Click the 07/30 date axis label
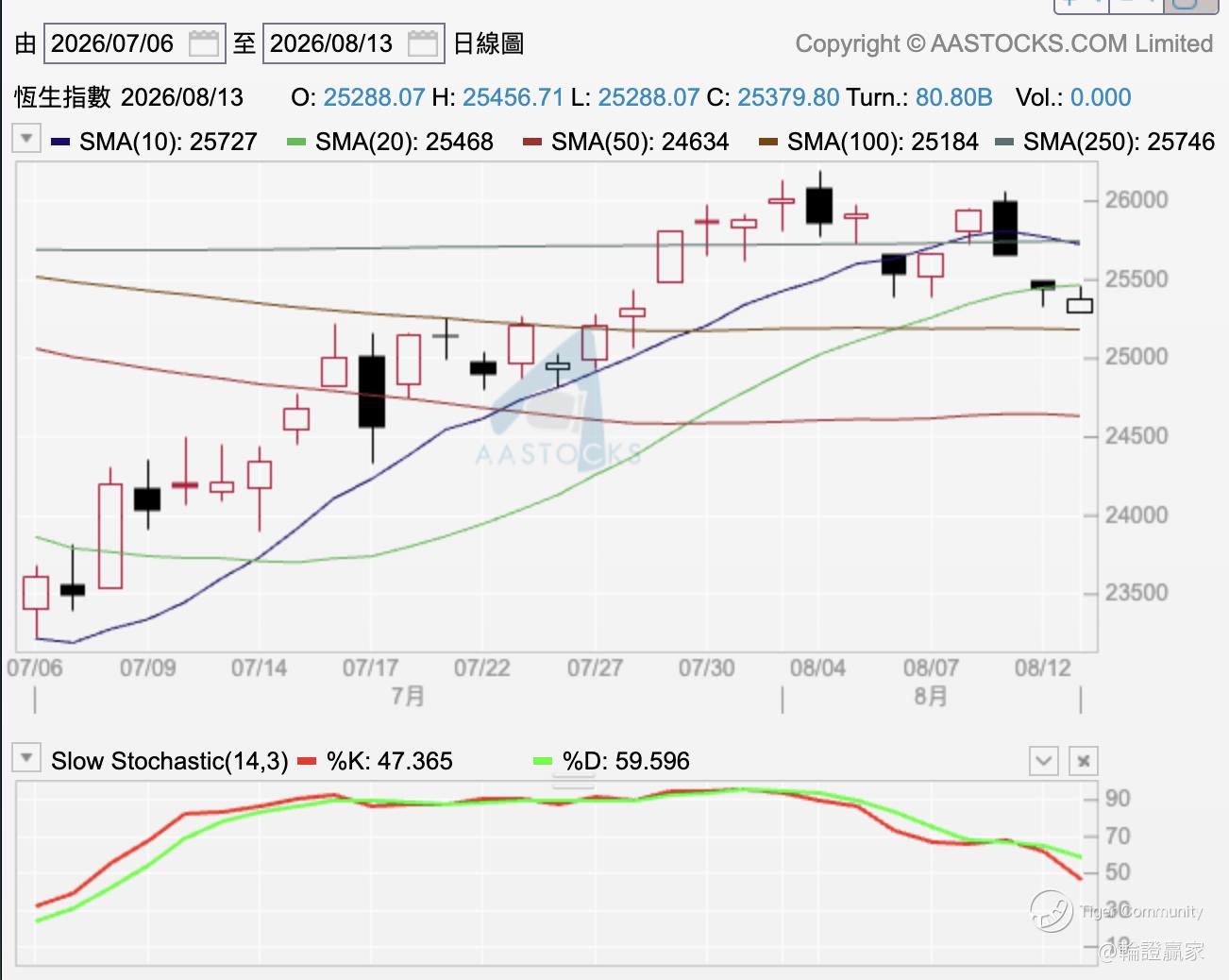The height and width of the screenshot is (980, 1229). [x=706, y=668]
